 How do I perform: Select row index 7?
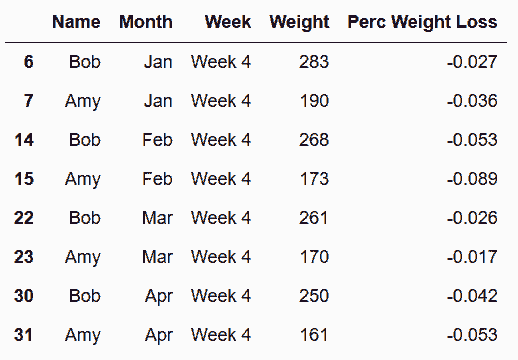coord(29,101)
